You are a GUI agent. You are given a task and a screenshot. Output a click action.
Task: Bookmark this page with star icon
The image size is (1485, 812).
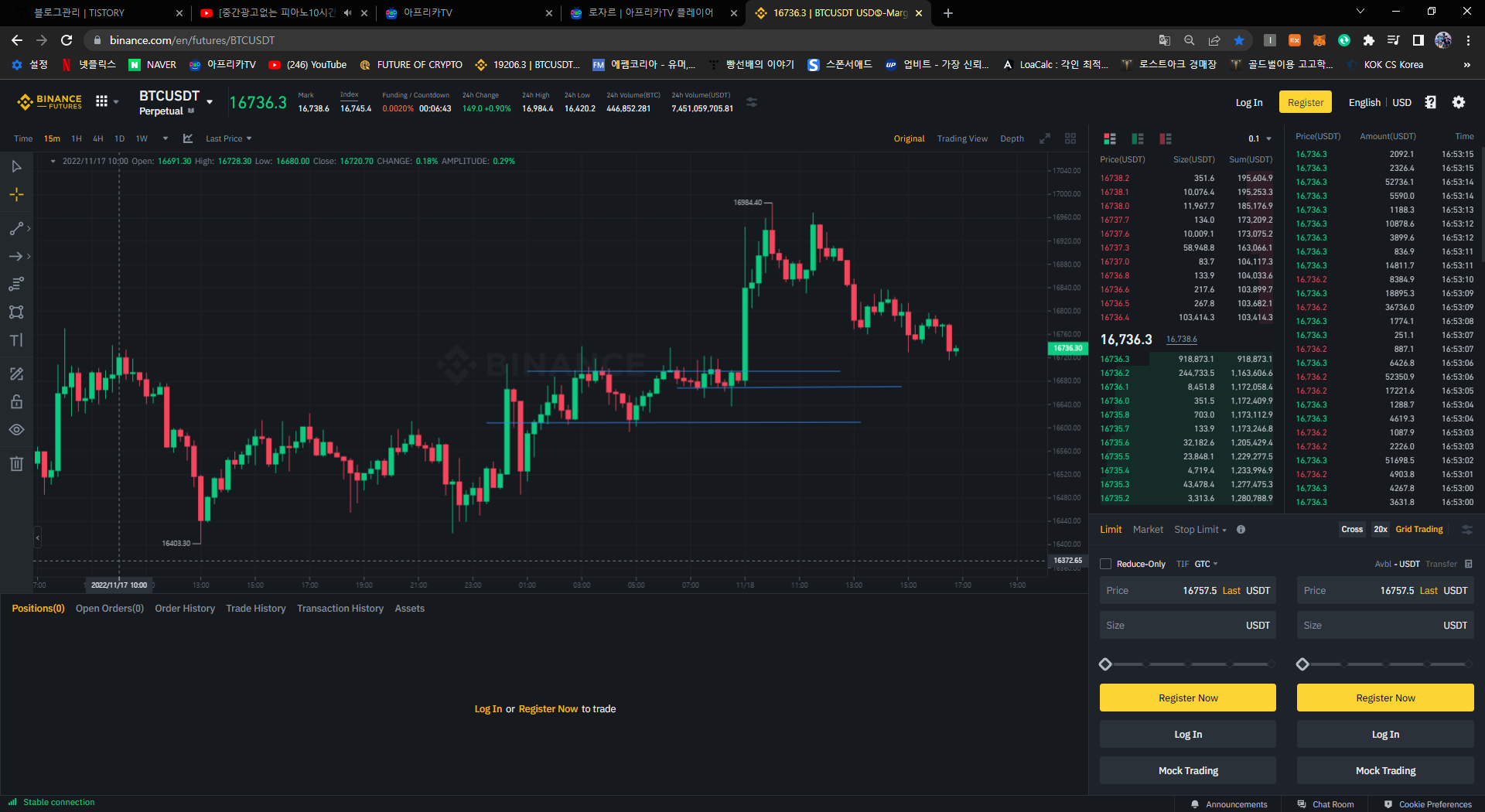click(1239, 40)
